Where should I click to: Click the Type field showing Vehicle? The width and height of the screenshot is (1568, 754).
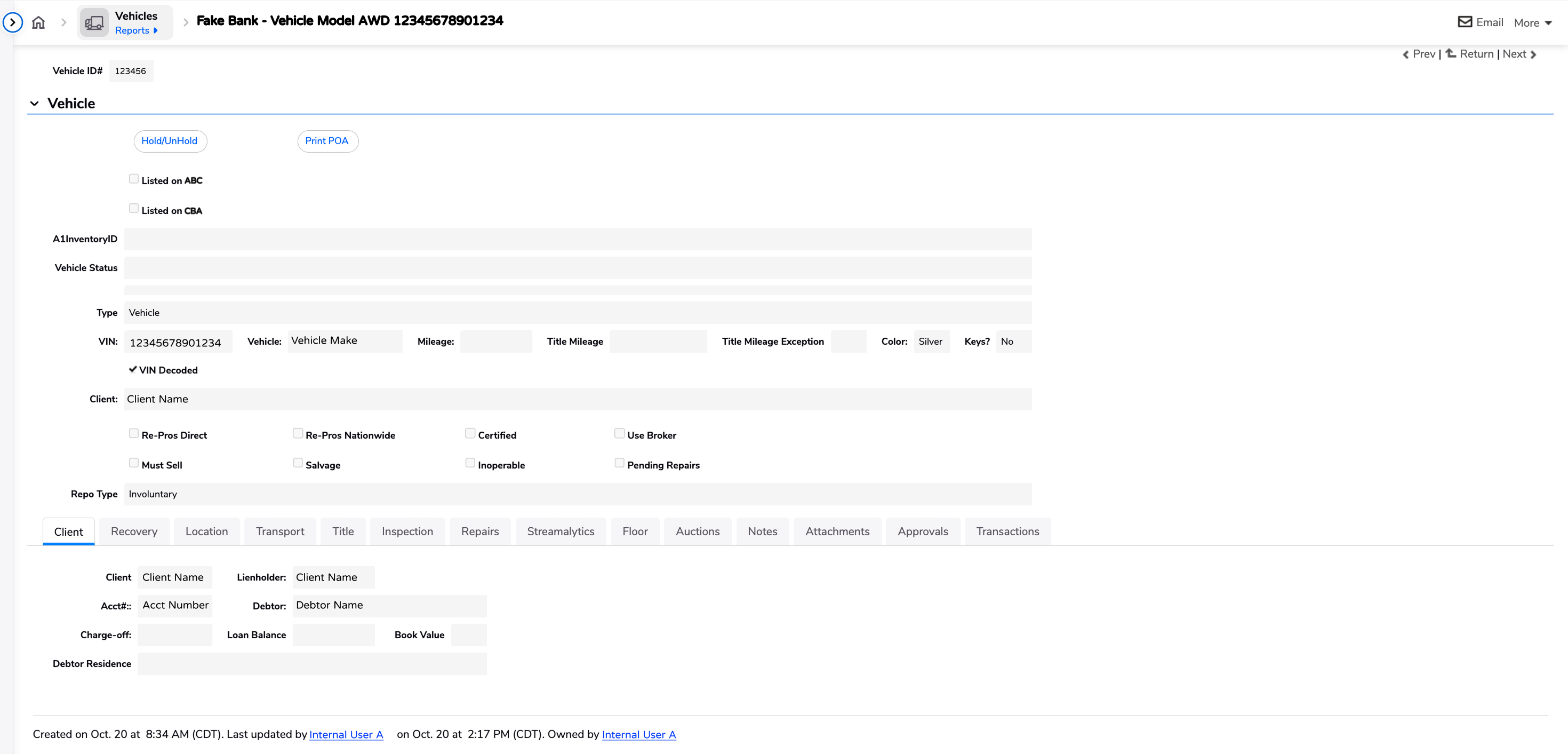click(578, 313)
